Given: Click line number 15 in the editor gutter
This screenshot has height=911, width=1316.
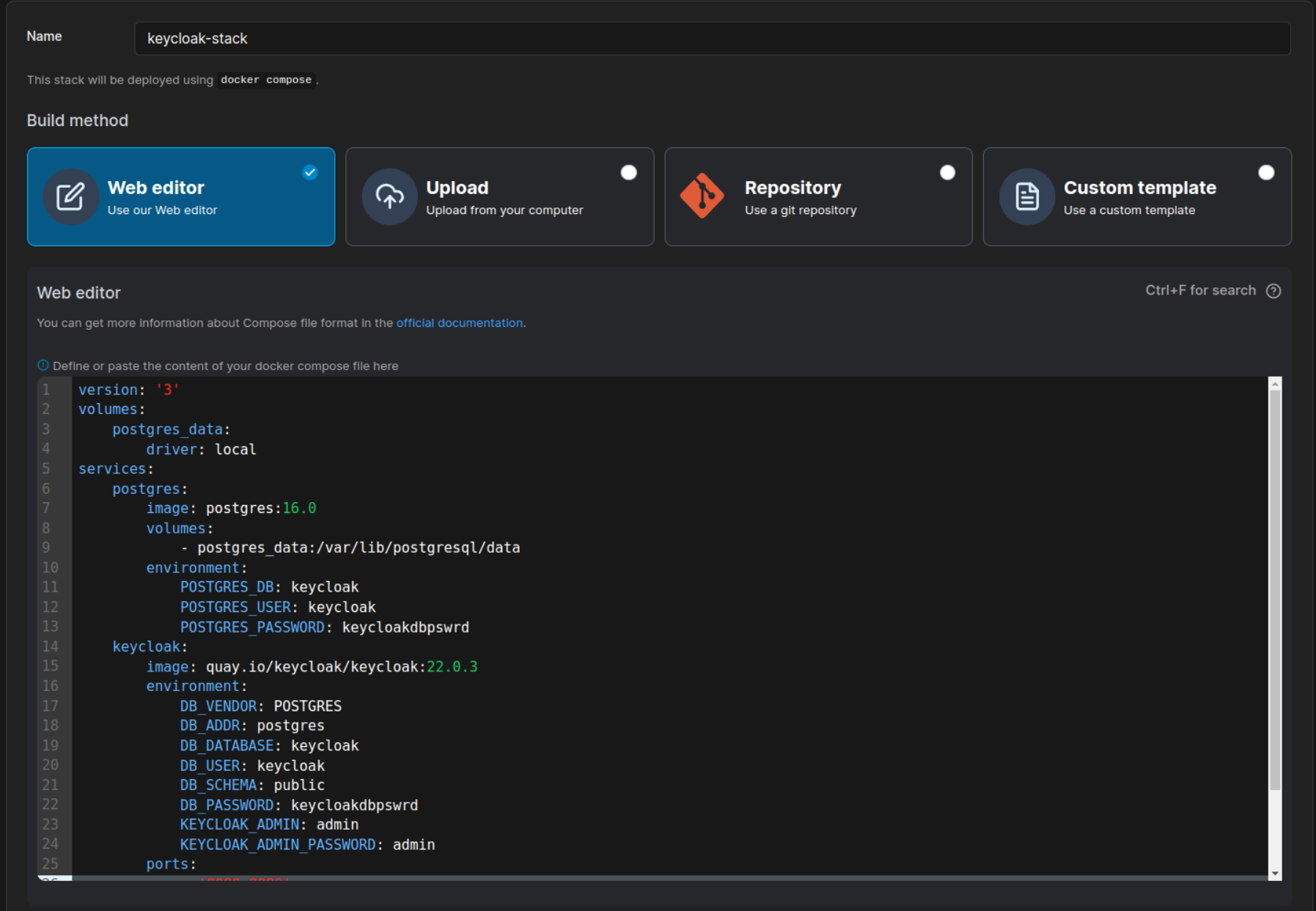Looking at the screenshot, I should [x=51, y=666].
